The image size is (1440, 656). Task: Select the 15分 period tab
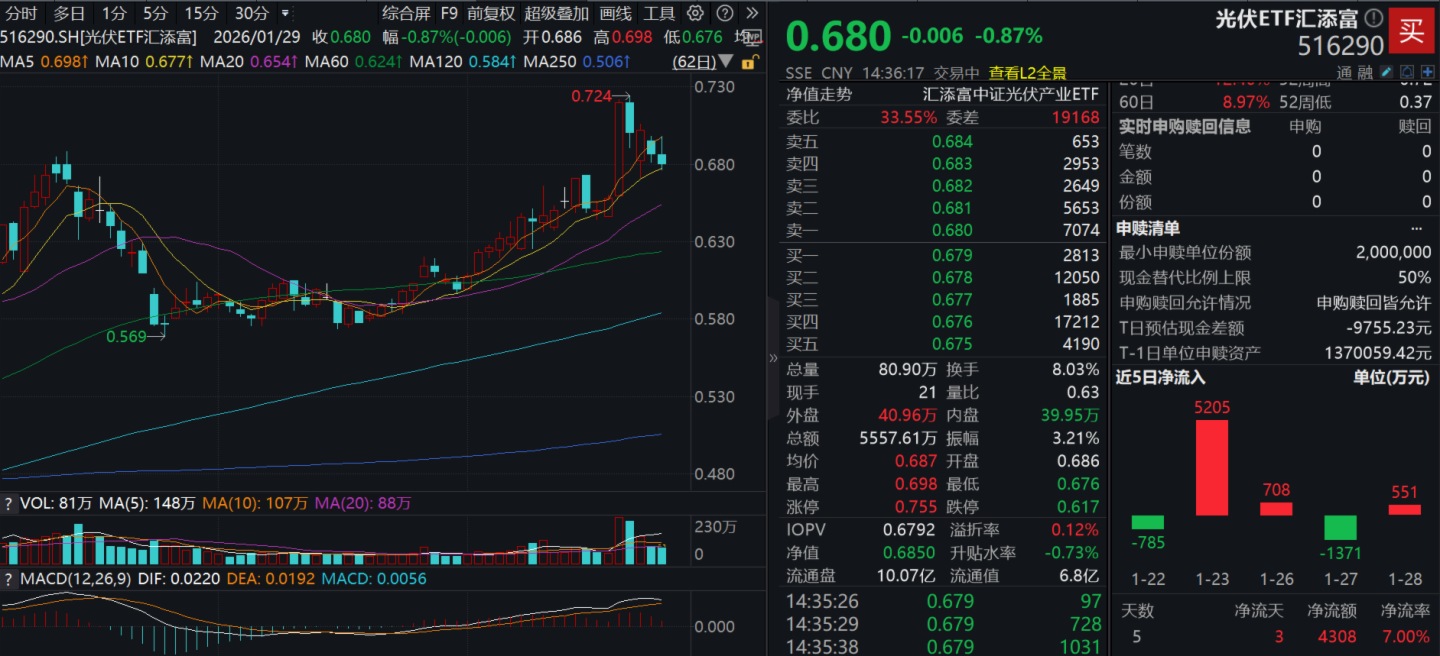201,13
